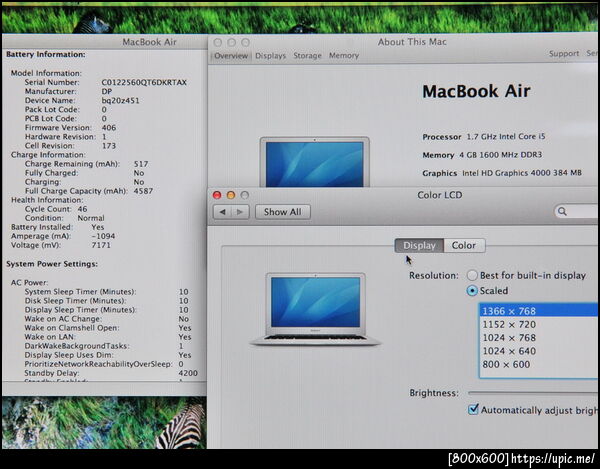The height and width of the screenshot is (469, 600).
Task: Click the Firmware Version value 406
Action: point(109,128)
